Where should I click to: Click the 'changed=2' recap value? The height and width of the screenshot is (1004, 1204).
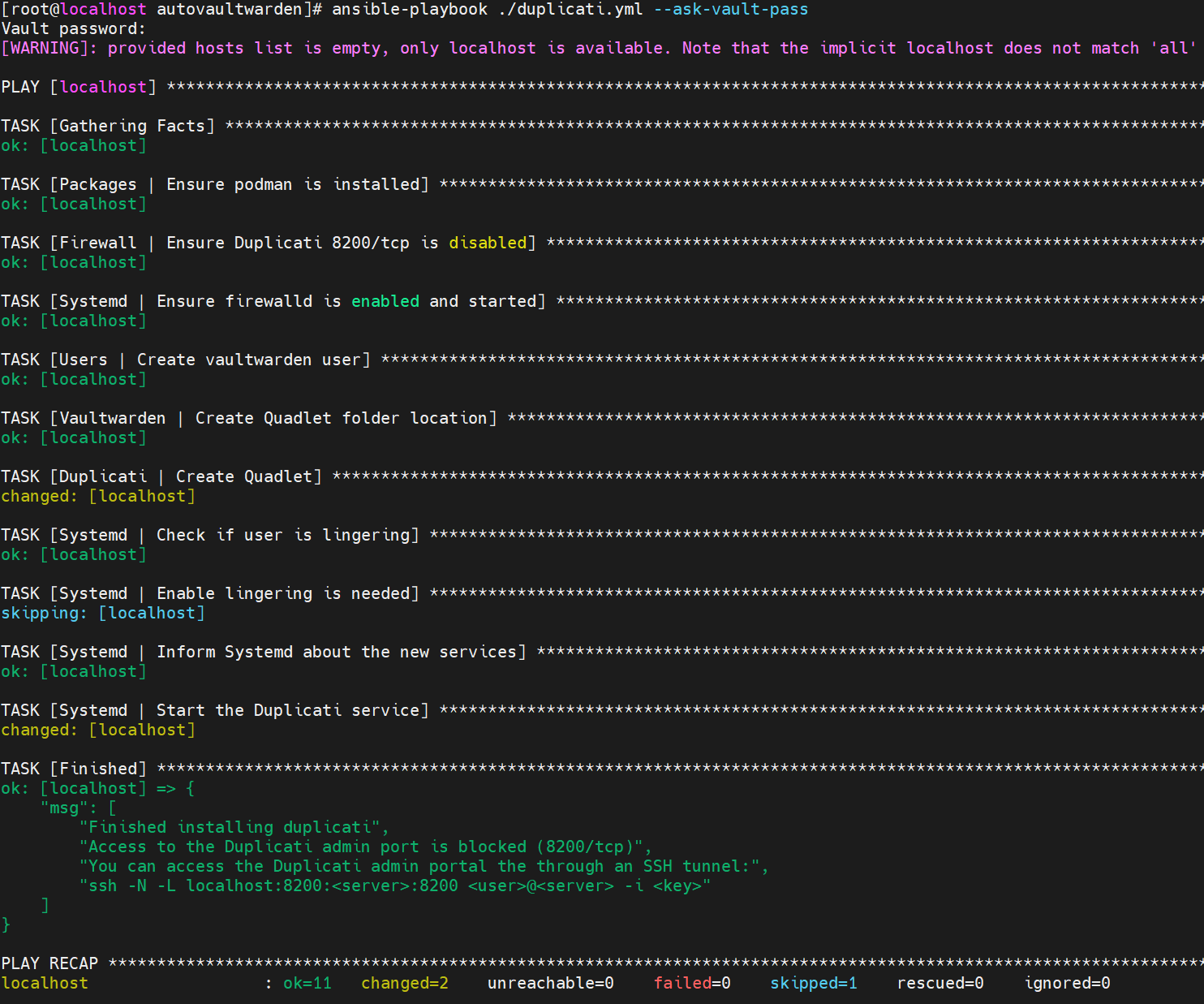tap(405, 984)
